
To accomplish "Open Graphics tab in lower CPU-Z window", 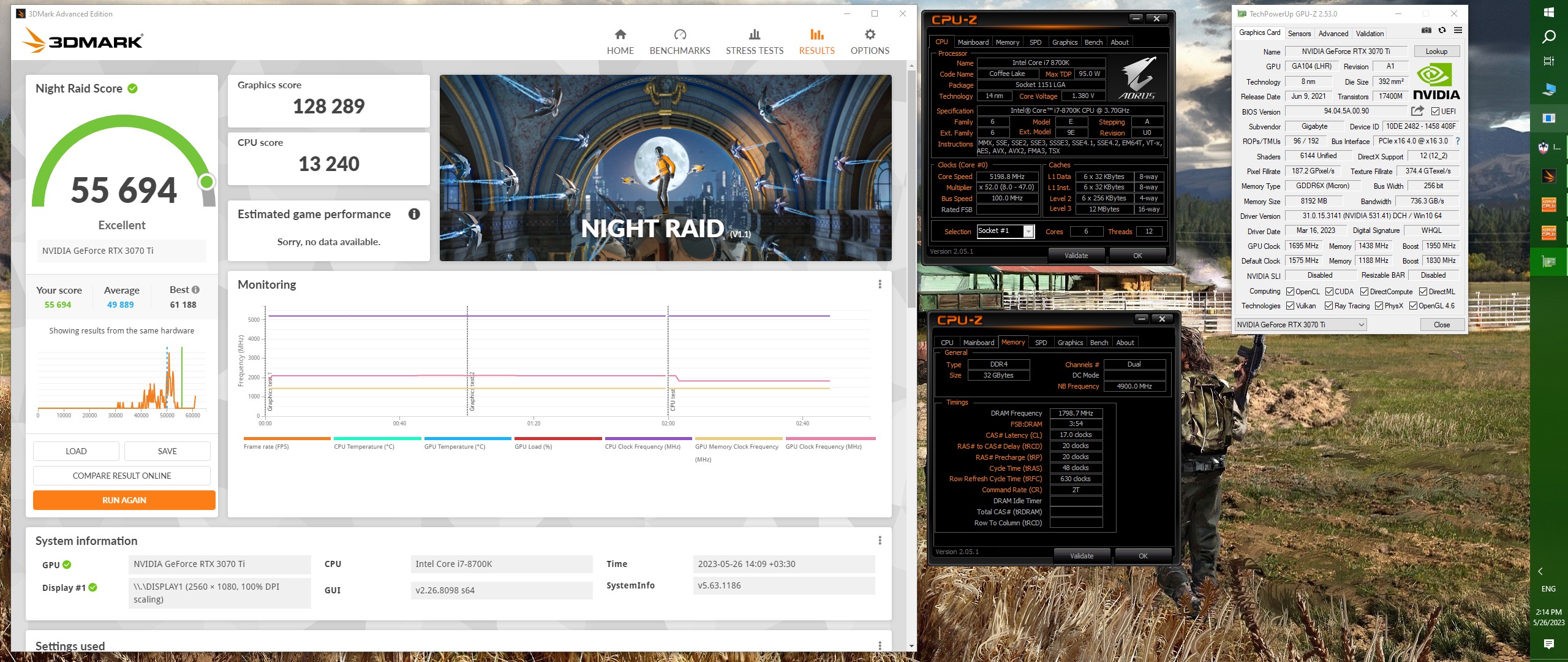I will 1070,343.
